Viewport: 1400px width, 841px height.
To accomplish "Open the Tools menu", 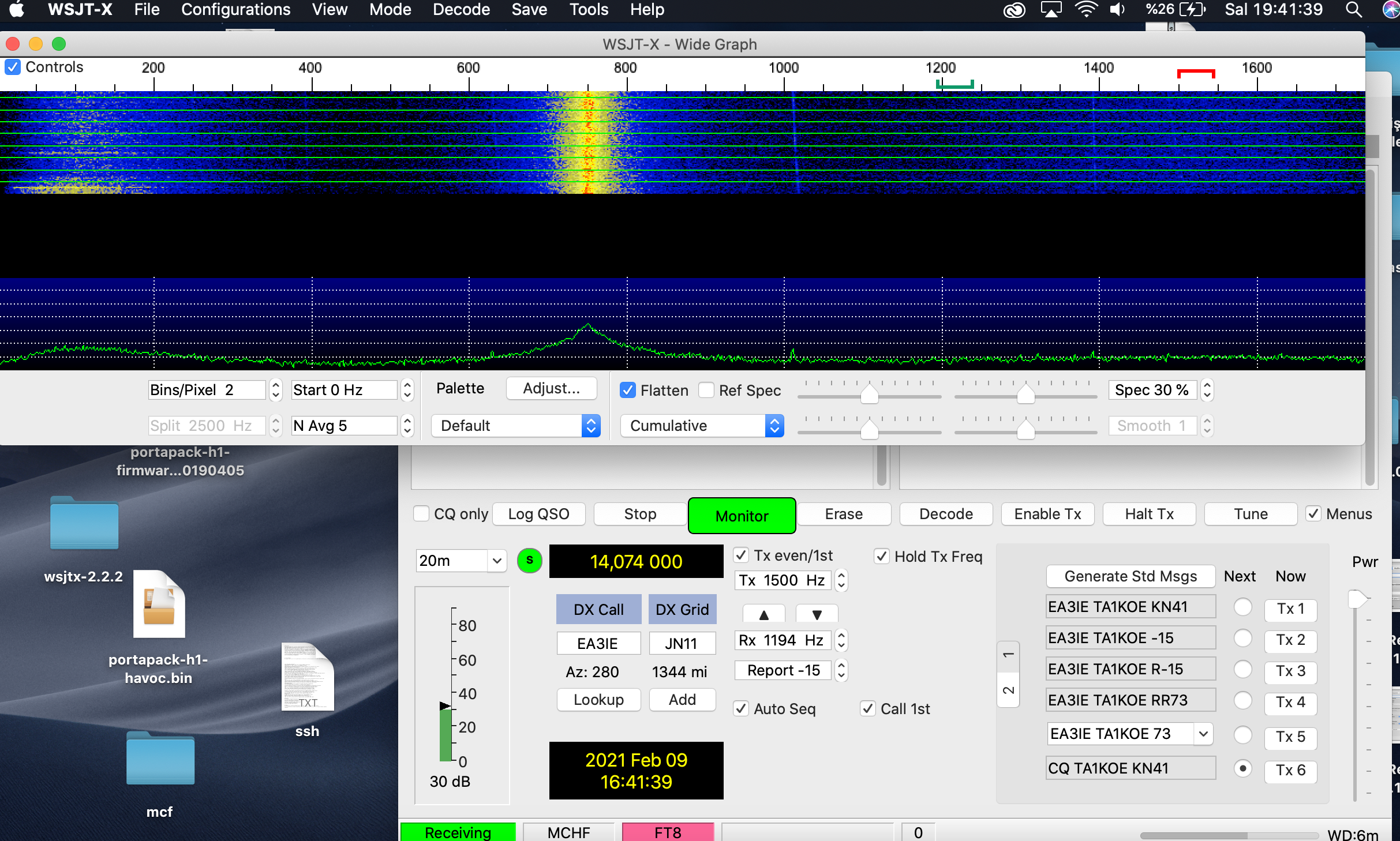I will tap(589, 10).
